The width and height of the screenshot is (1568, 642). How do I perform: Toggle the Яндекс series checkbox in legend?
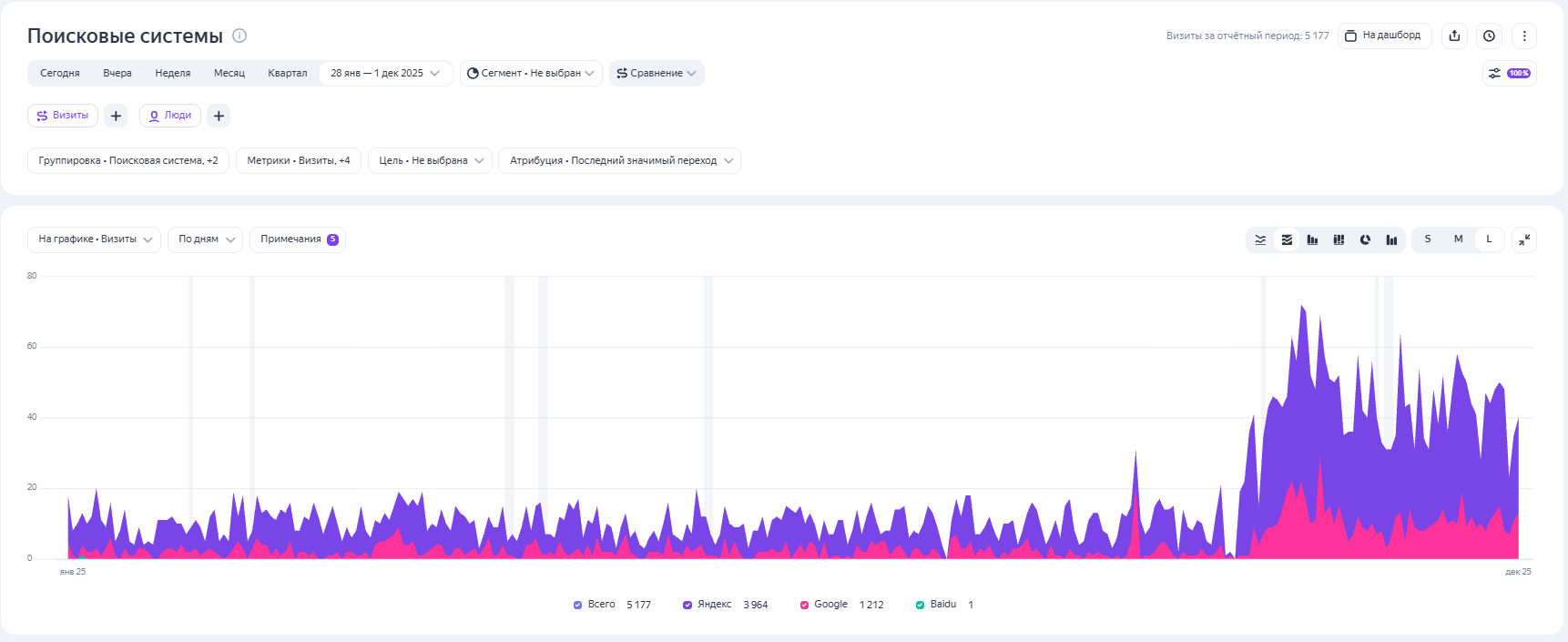[x=687, y=605]
